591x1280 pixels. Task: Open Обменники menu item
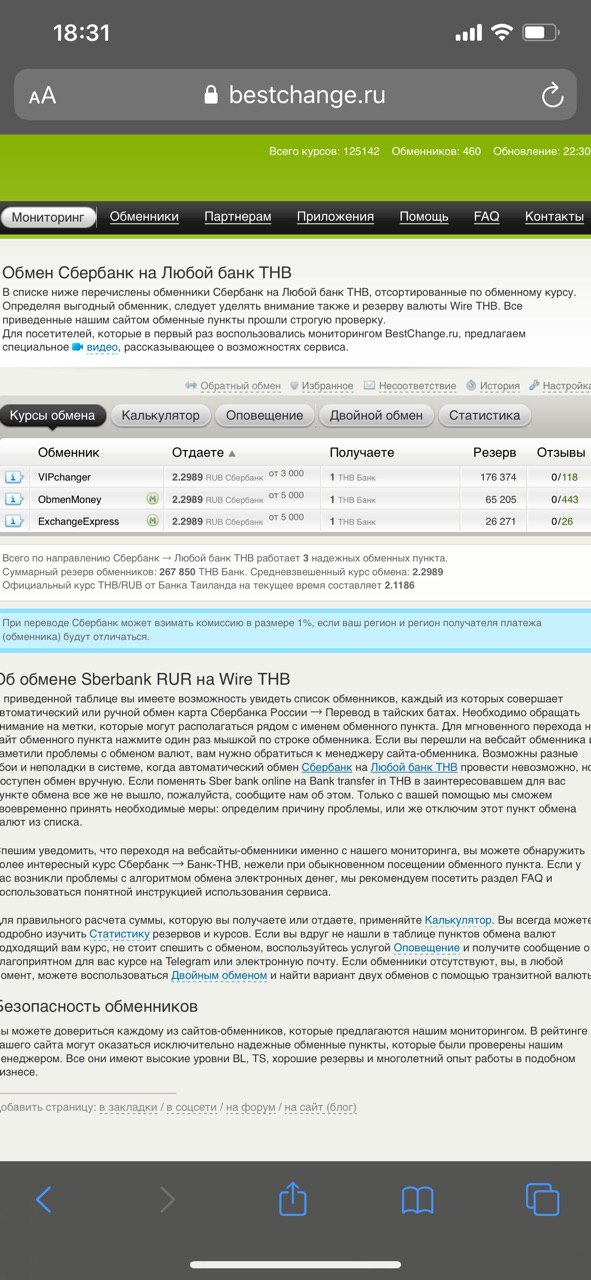coord(144,216)
